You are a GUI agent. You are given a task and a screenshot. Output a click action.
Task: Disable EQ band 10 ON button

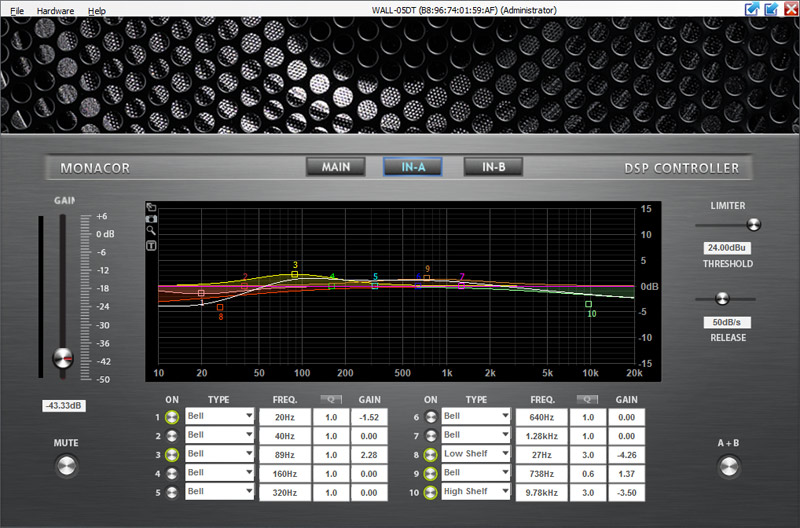click(x=431, y=492)
